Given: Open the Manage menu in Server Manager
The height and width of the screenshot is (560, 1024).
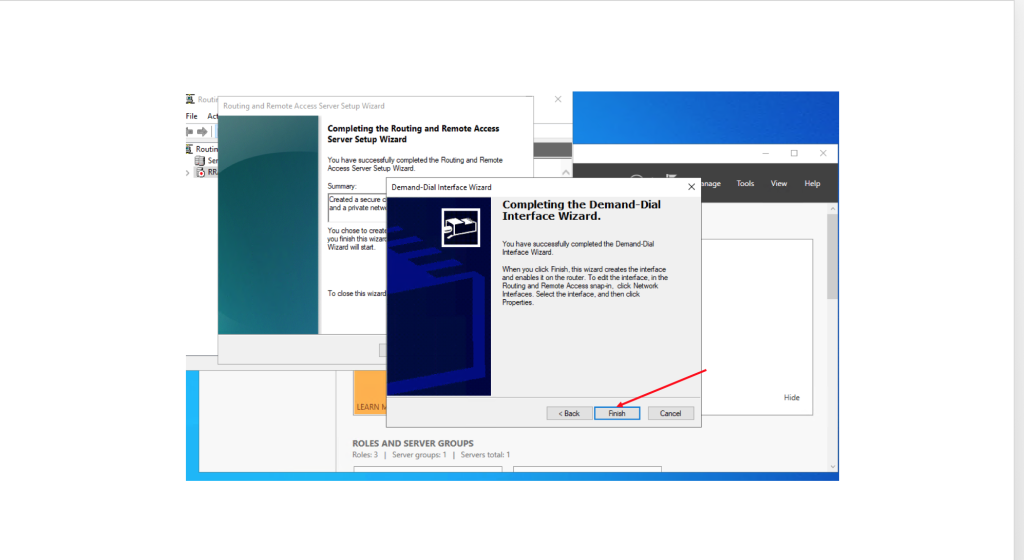Looking at the screenshot, I should (x=710, y=183).
